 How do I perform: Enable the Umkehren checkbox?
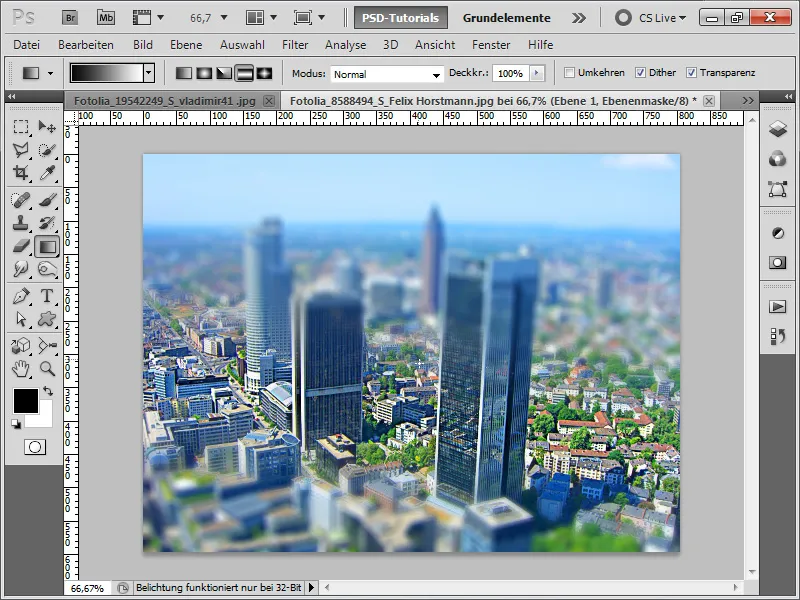[x=569, y=73]
